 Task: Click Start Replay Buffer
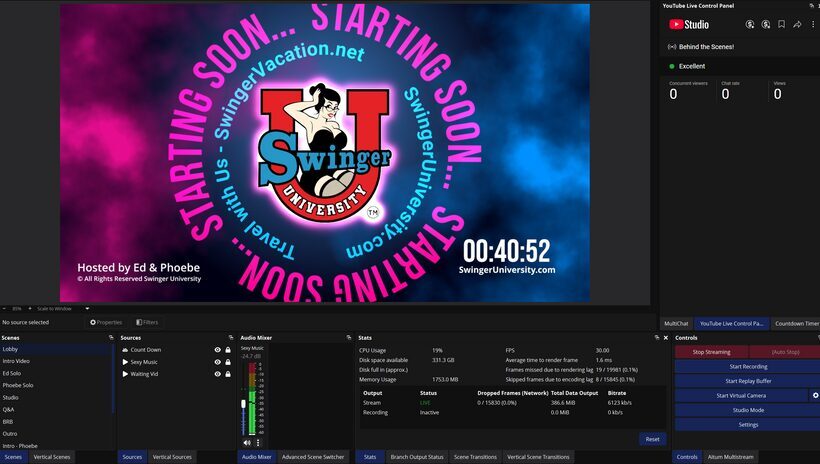748,381
